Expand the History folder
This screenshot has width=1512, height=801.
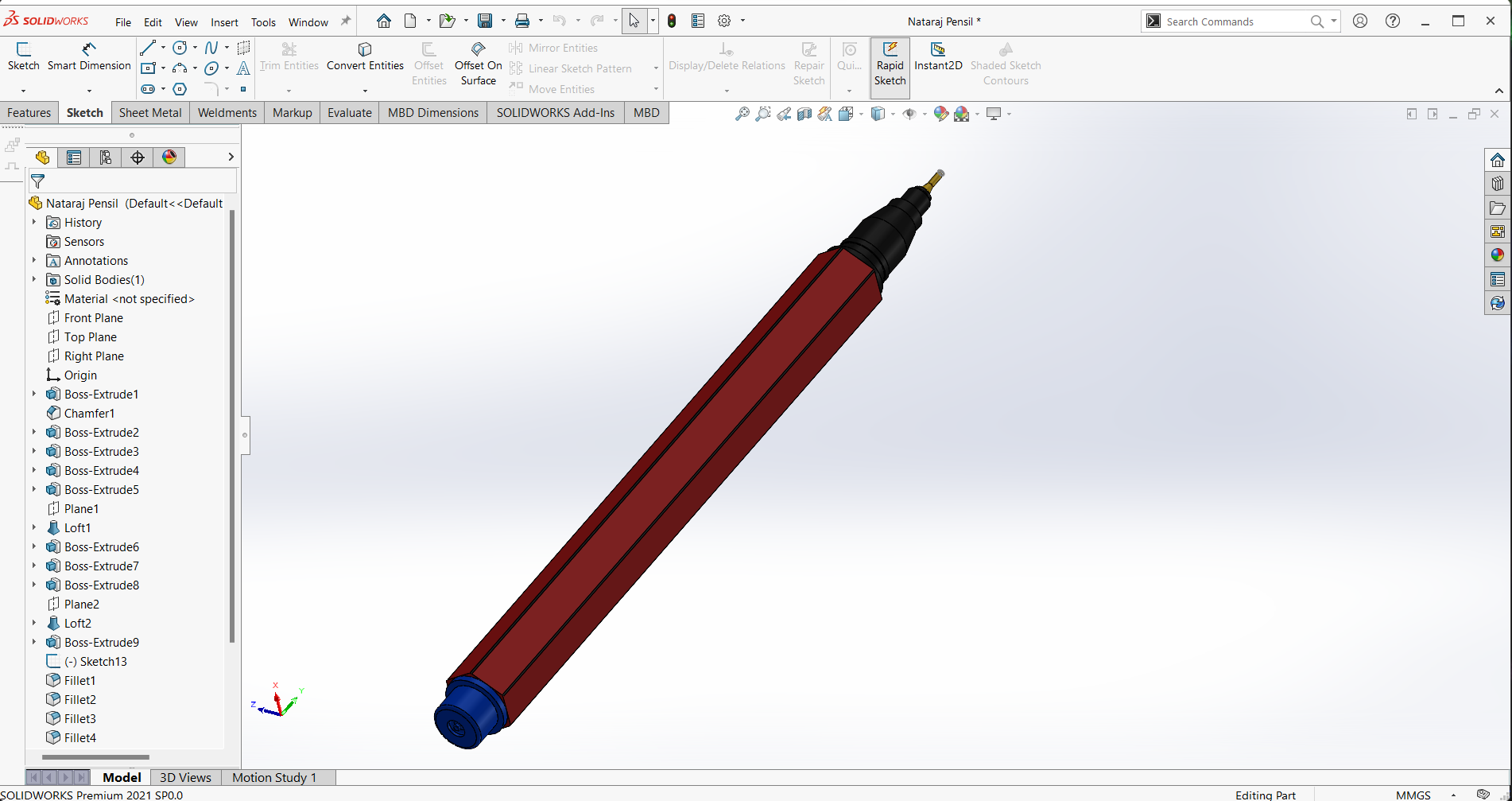click(x=34, y=222)
